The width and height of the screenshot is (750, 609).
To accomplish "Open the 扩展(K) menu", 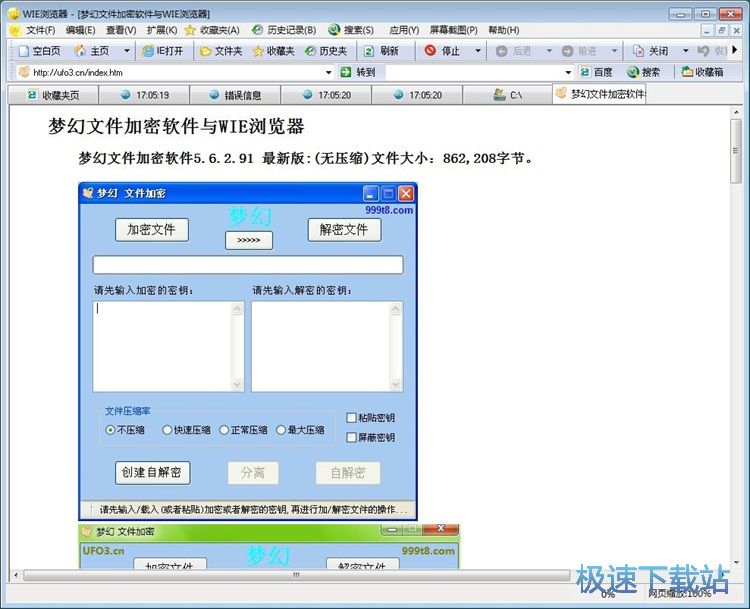I will [162, 30].
